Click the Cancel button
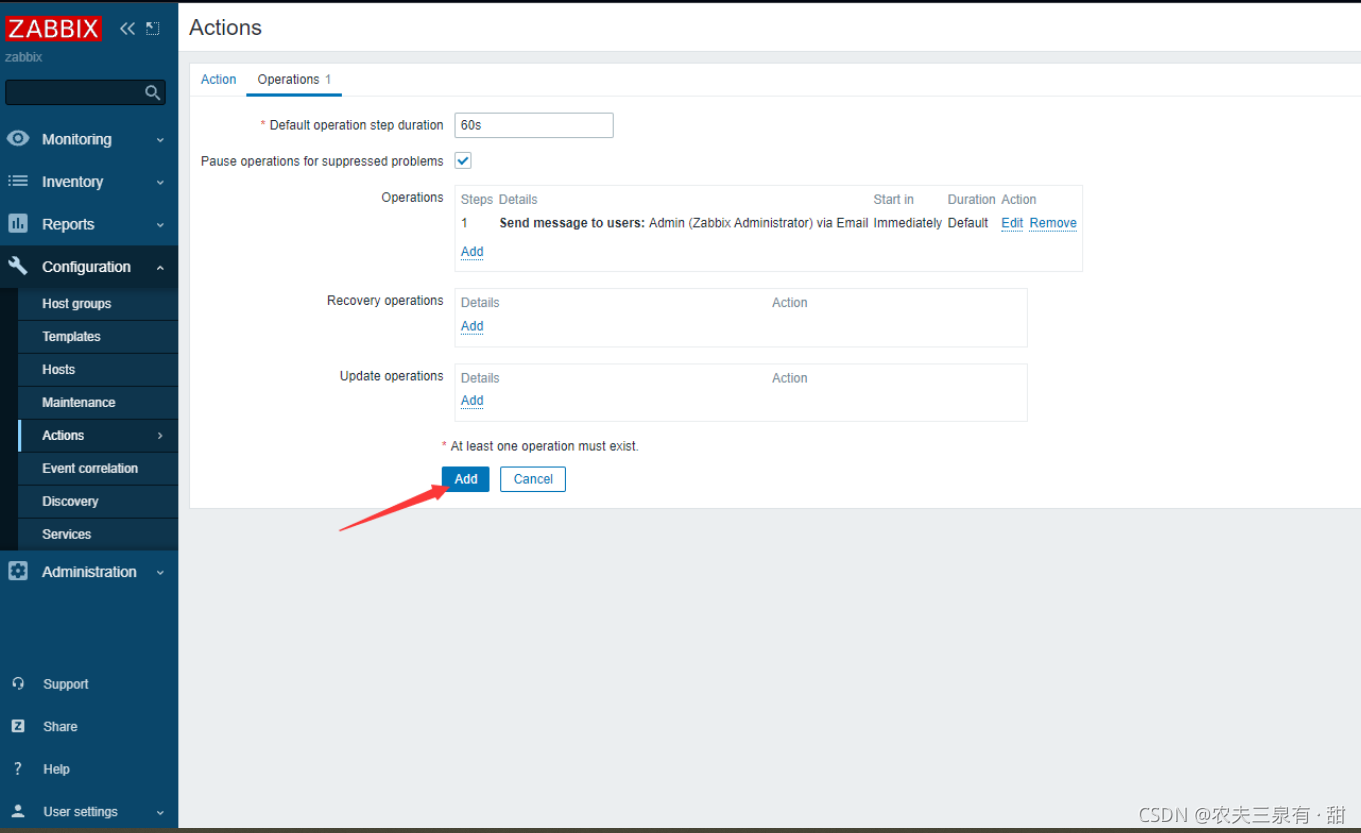Viewport: 1361px width, 833px height. (x=533, y=479)
